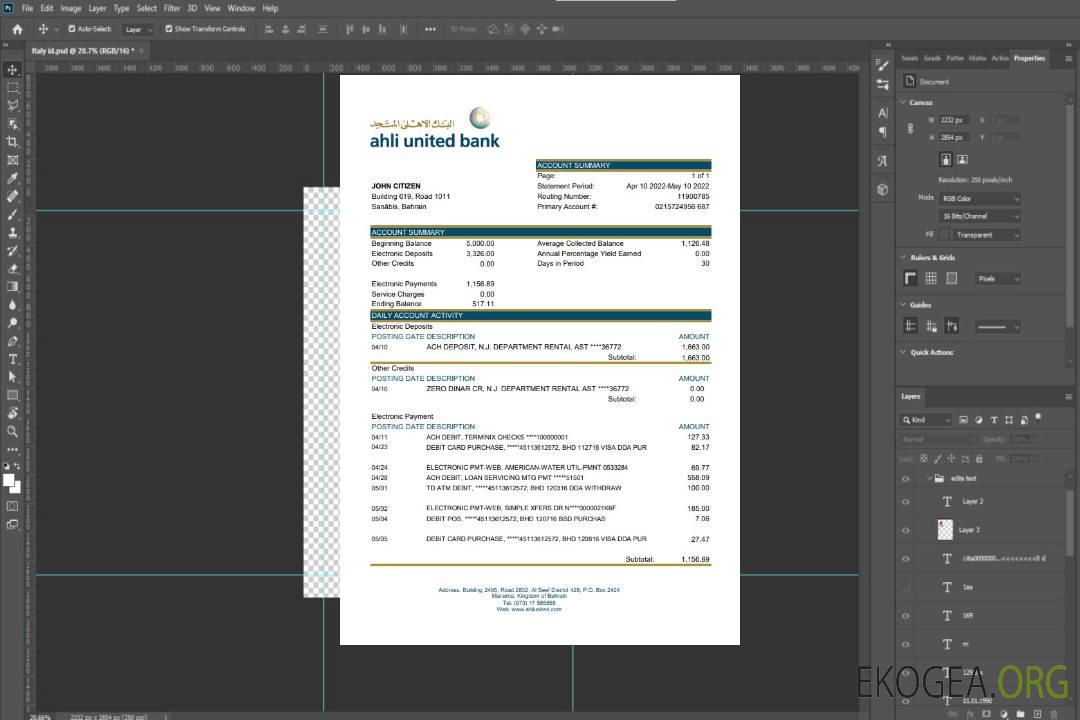The width and height of the screenshot is (1080, 720).
Task: Click the canvas width field
Action: tap(953, 120)
